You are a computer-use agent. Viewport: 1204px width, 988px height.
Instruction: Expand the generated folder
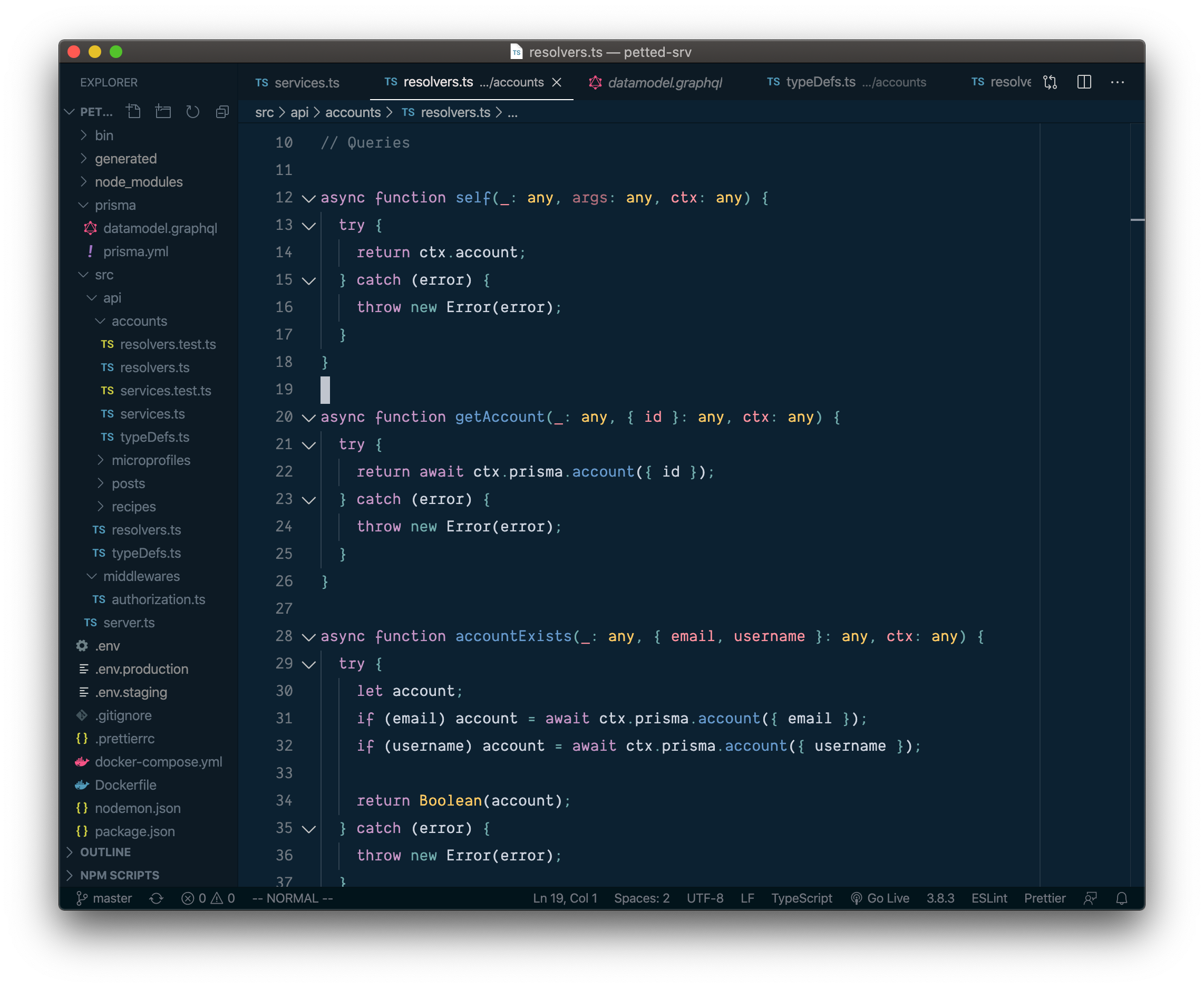149,159
